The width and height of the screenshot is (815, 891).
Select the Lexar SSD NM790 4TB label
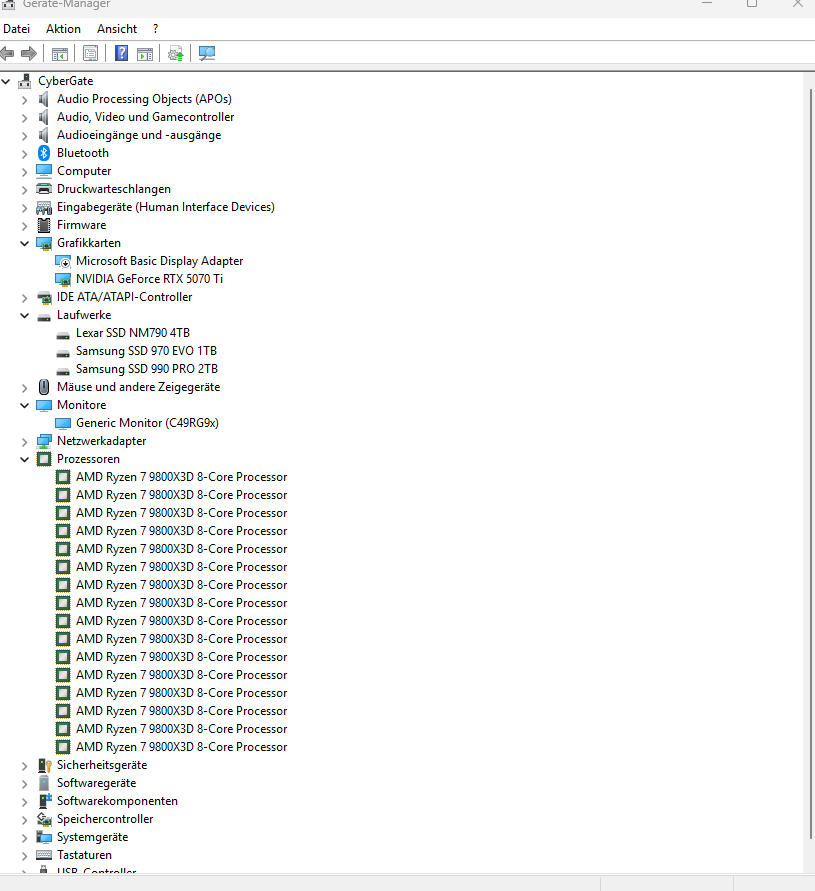133,333
